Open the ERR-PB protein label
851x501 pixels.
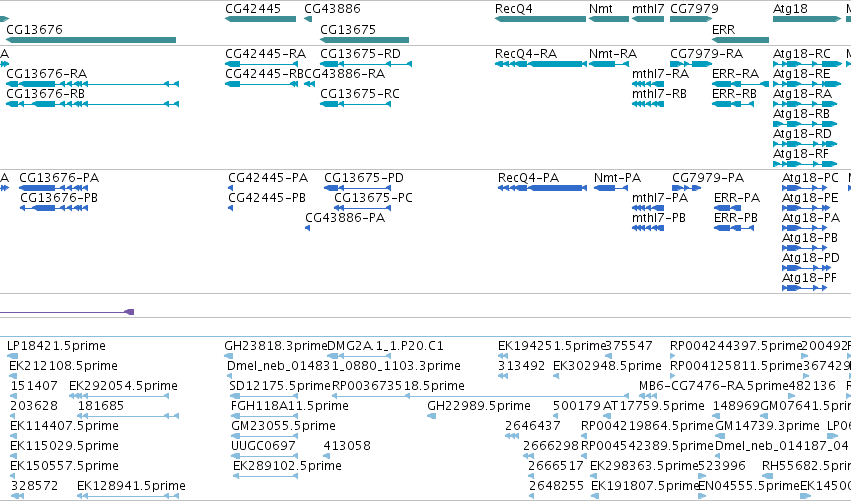click(736, 218)
